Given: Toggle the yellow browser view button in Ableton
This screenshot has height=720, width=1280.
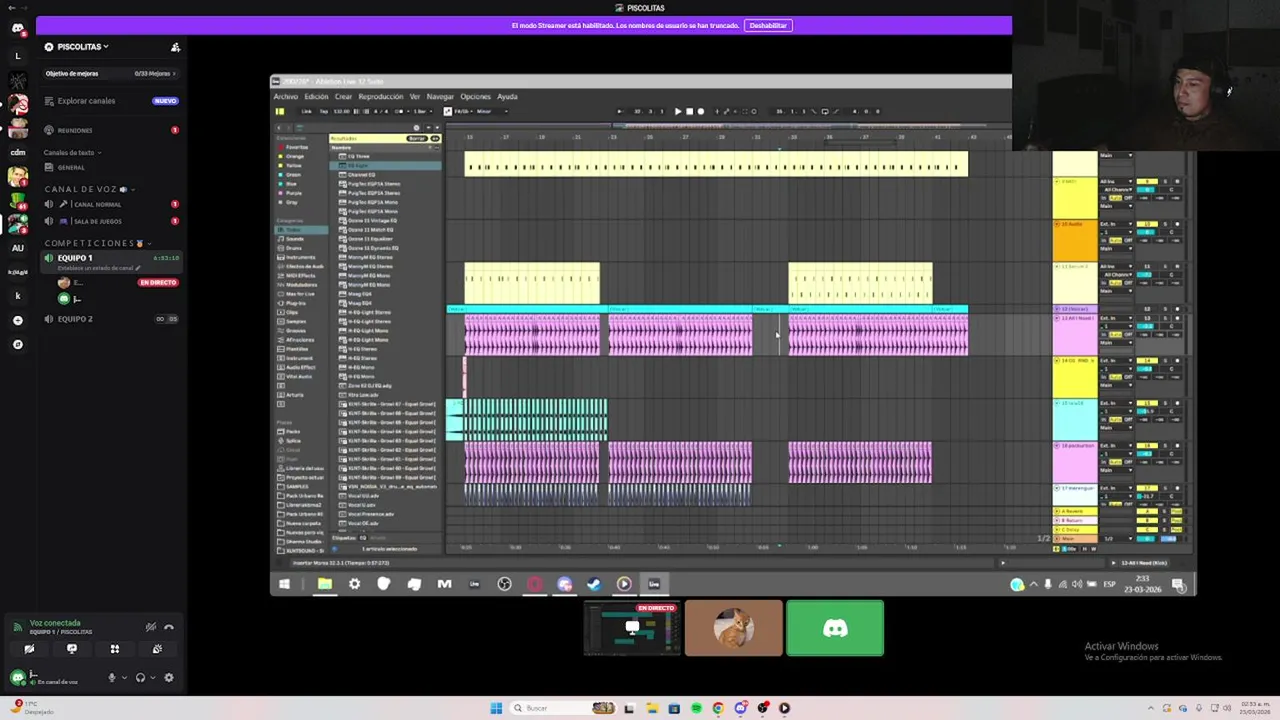Looking at the screenshot, I should pos(280,111).
